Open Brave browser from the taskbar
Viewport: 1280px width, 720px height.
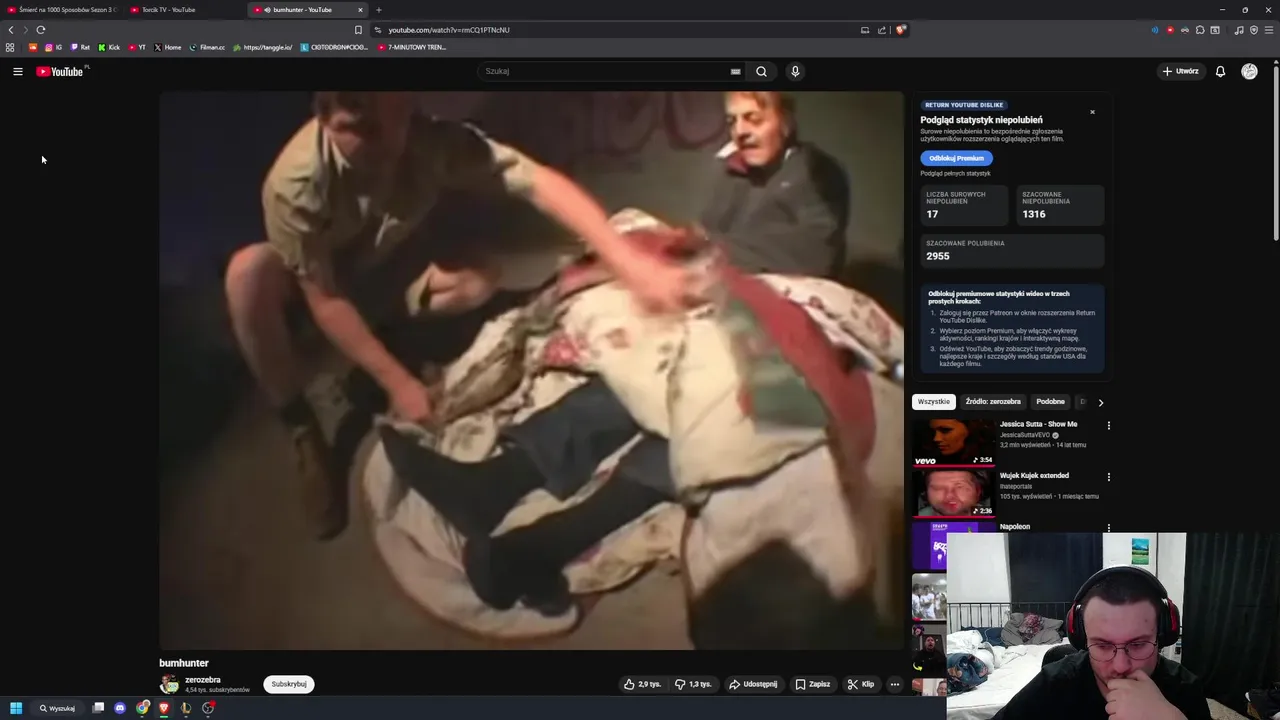(164, 708)
